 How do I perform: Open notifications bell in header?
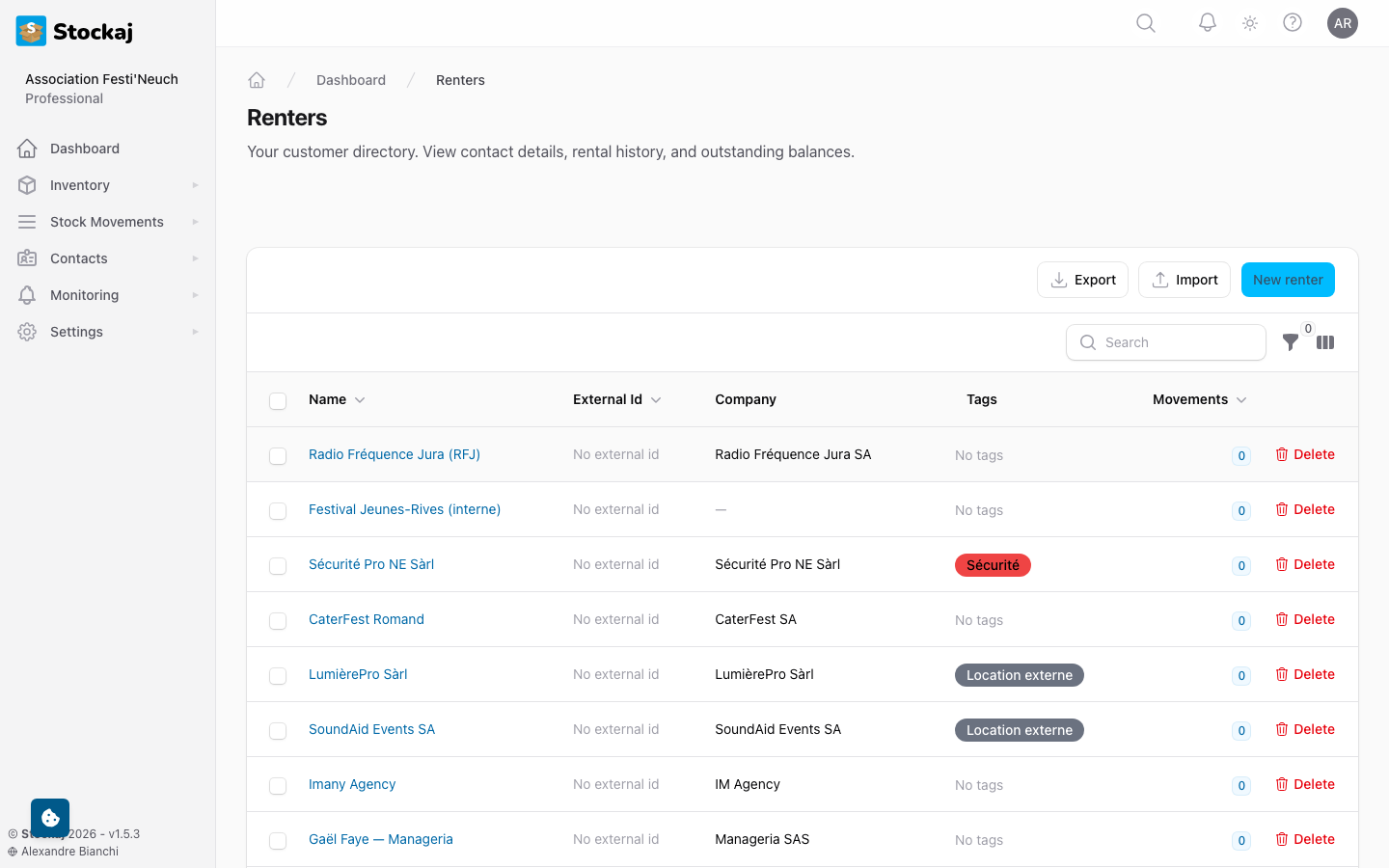pyautogui.click(x=1208, y=23)
